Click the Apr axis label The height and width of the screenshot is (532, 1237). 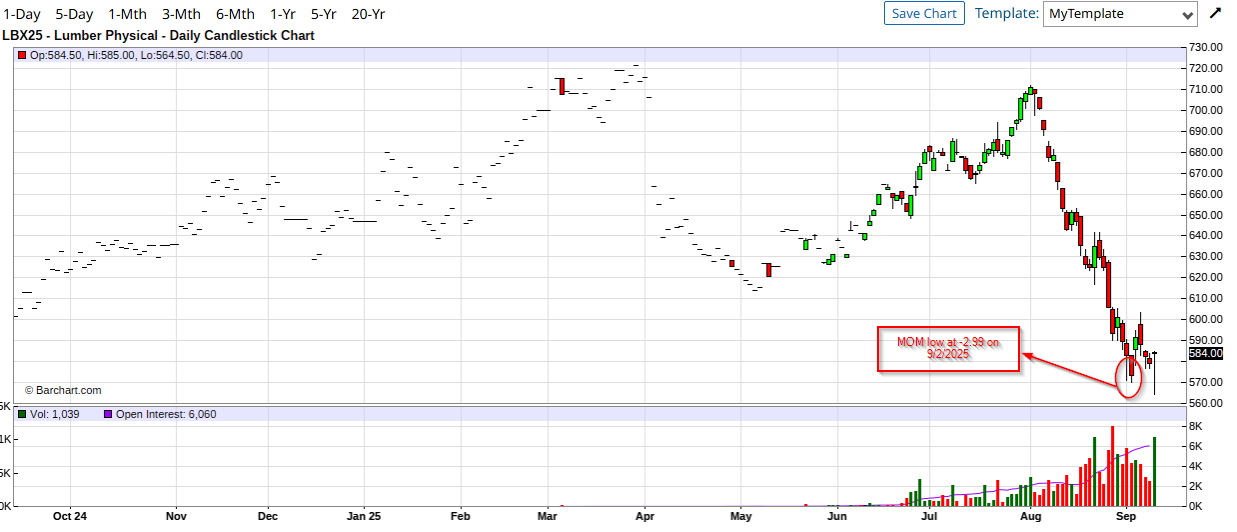click(x=644, y=517)
